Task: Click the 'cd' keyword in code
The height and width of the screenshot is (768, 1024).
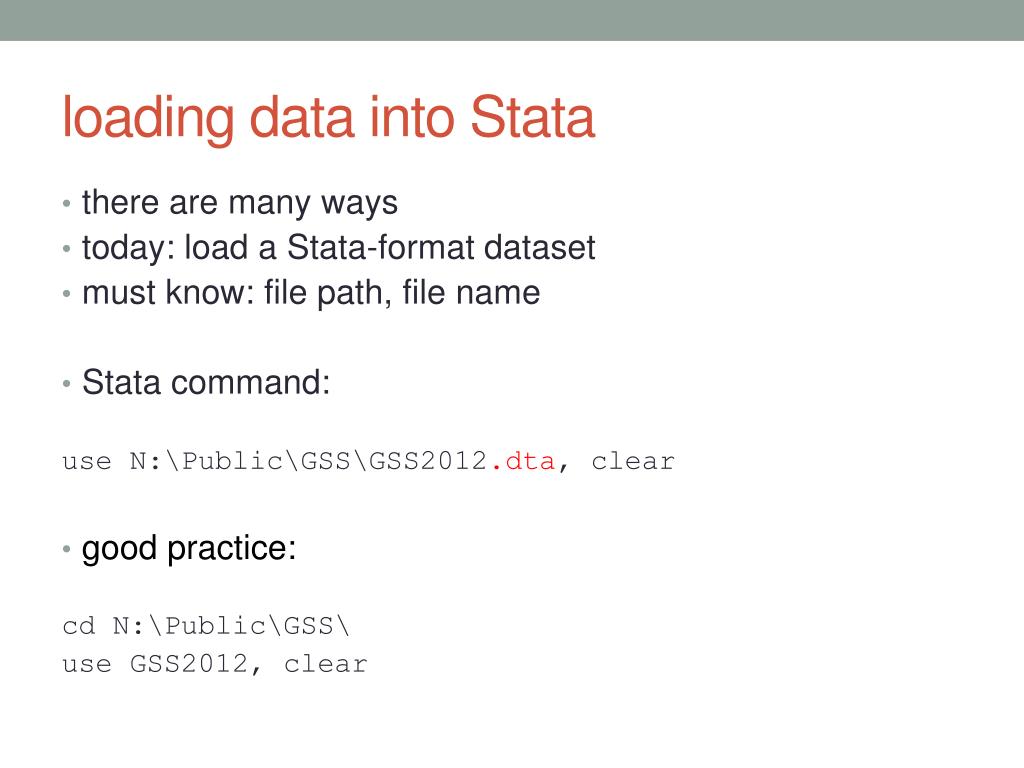Action: coord(78,626)
